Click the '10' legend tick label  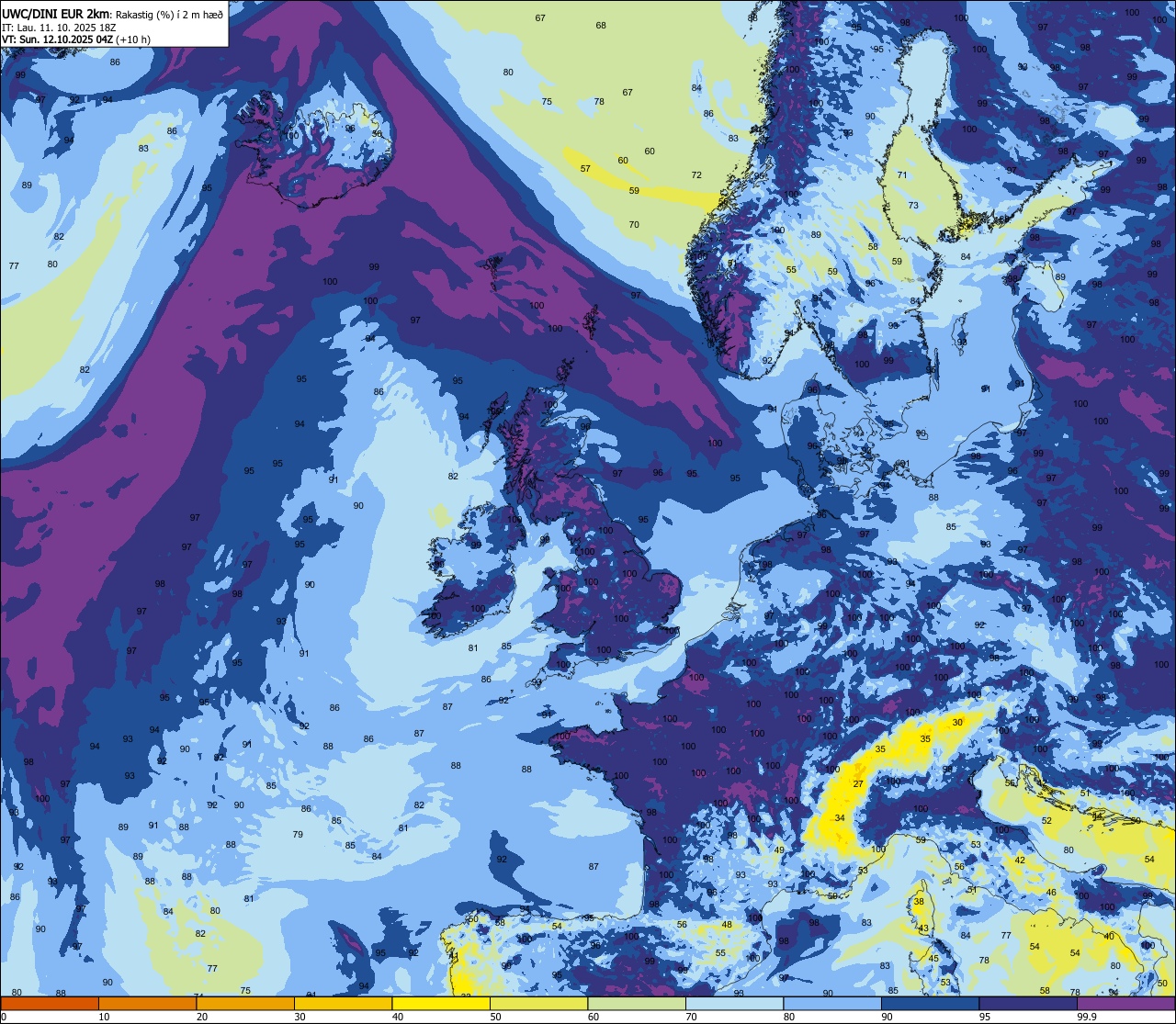click(x=104, y=1017)
